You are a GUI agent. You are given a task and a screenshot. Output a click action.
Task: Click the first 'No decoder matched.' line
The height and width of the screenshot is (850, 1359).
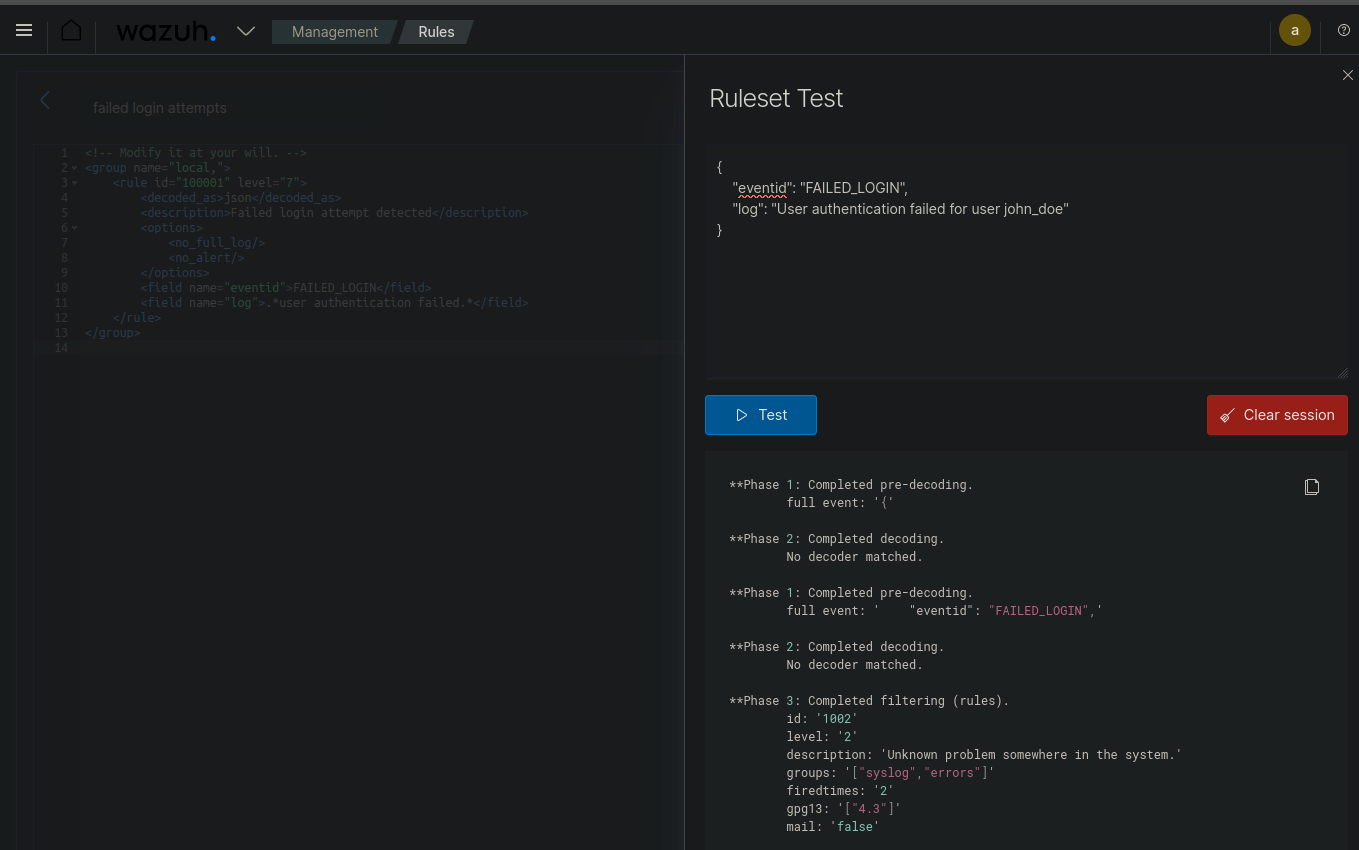tap(854, 557)
